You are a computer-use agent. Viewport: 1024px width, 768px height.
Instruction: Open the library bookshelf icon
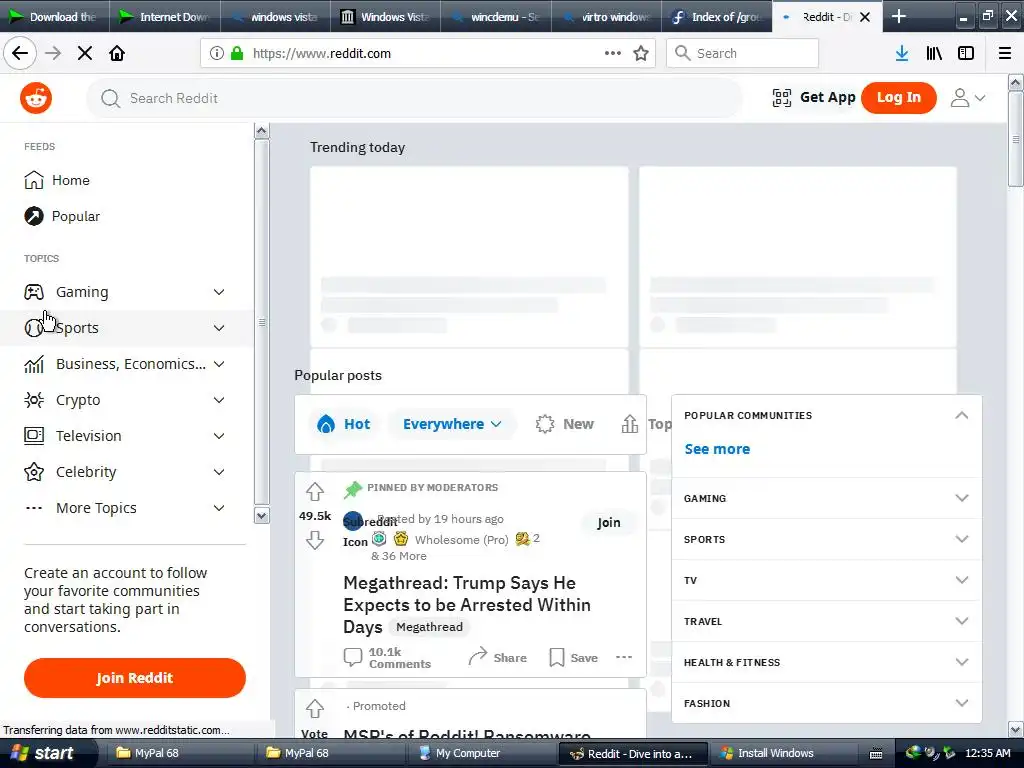point(934,53)
